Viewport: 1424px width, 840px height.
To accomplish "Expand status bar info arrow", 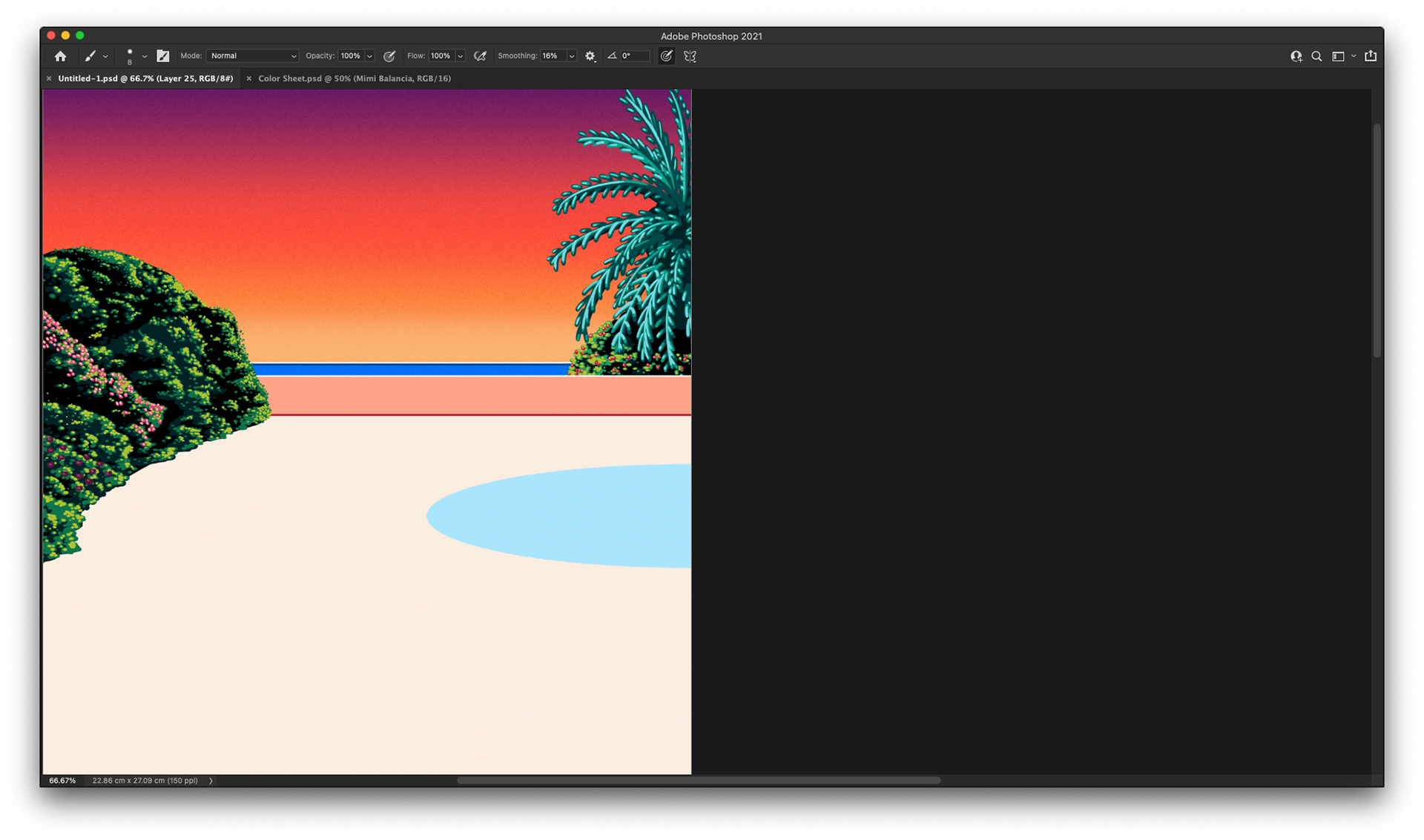I will pyautogui.click(x=211, y=781).
